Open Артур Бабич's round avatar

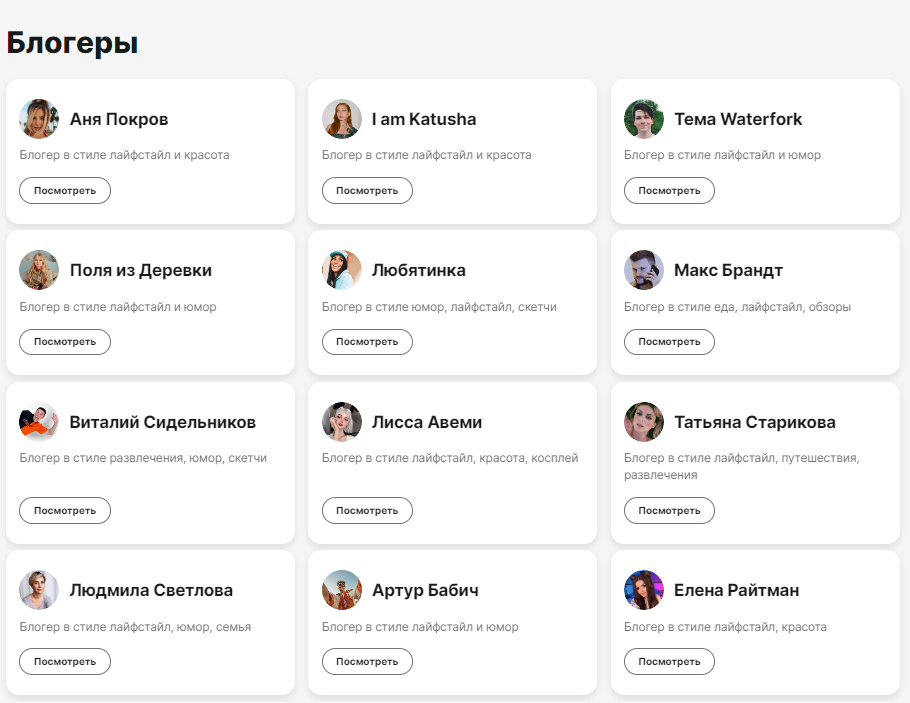pyautogui.click(x=341, y=590)
